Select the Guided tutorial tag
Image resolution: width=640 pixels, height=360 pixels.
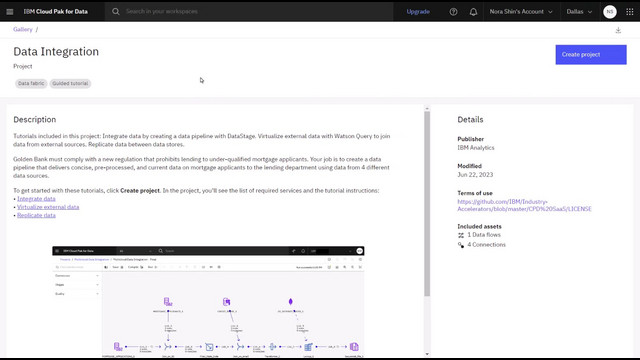coord(70,83)
